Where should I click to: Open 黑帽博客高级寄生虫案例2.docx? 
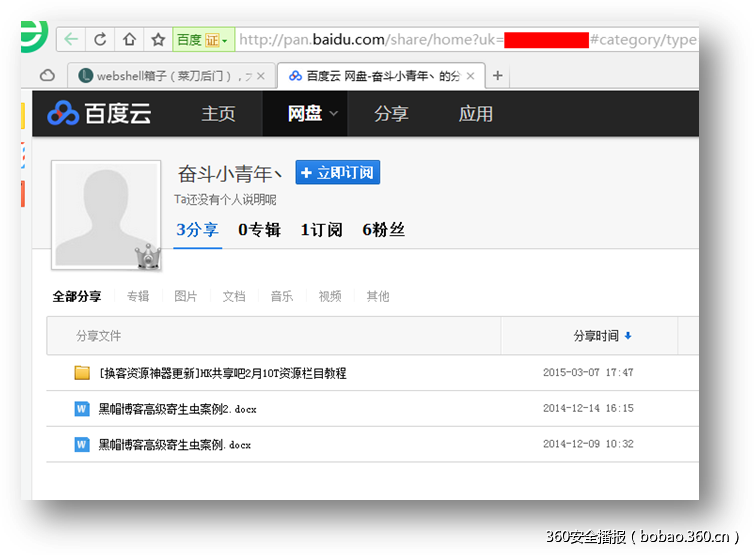pos(177,409)
